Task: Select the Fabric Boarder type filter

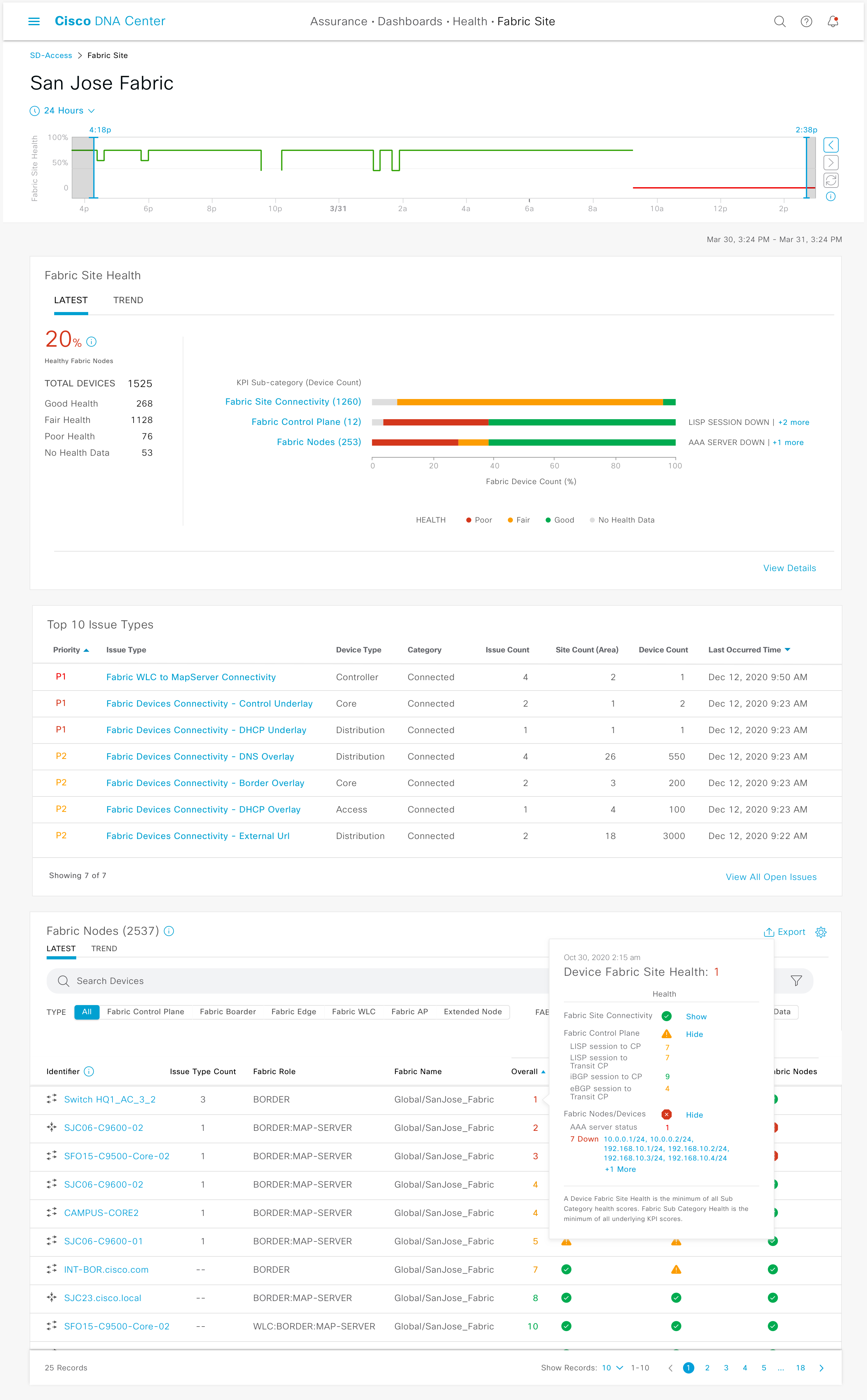Action: 228,1012
